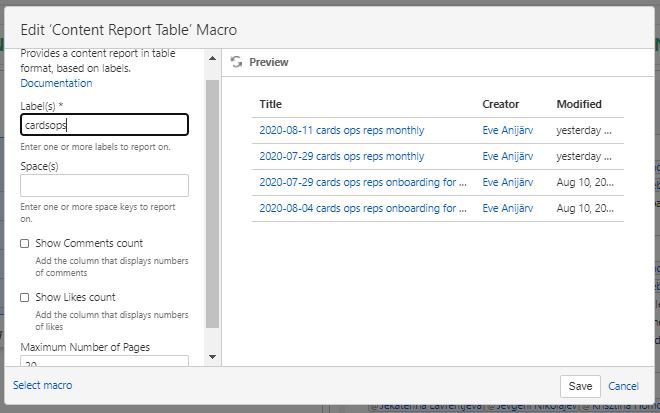Screen dimensions: 660x413
Task: Open 2020-08-04 cards ops reps onboarding page
Action: 363,208
